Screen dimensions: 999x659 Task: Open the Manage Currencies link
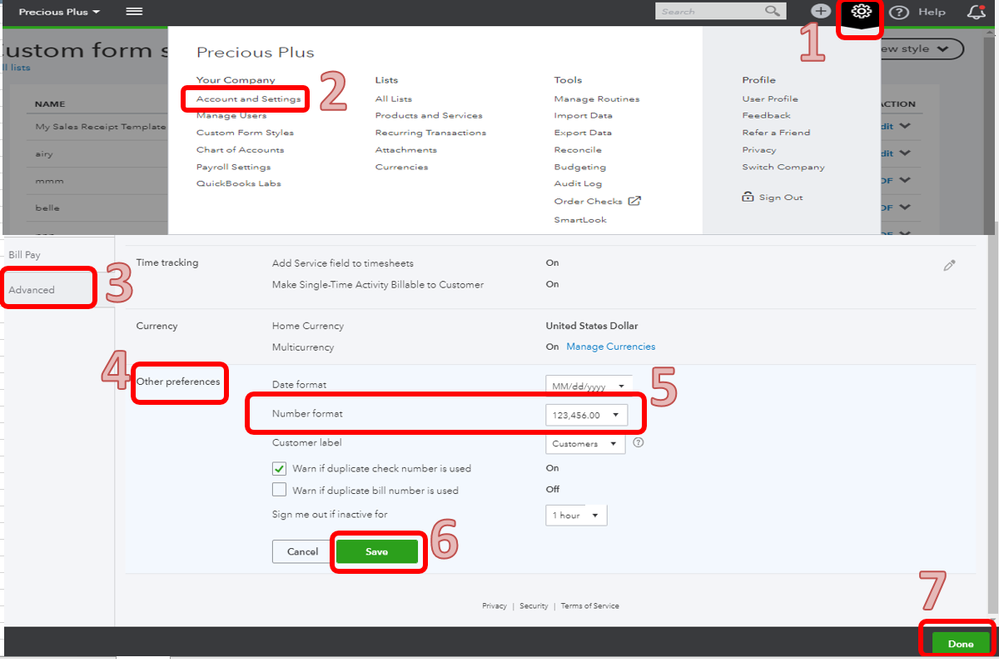[x=610, y=347]
